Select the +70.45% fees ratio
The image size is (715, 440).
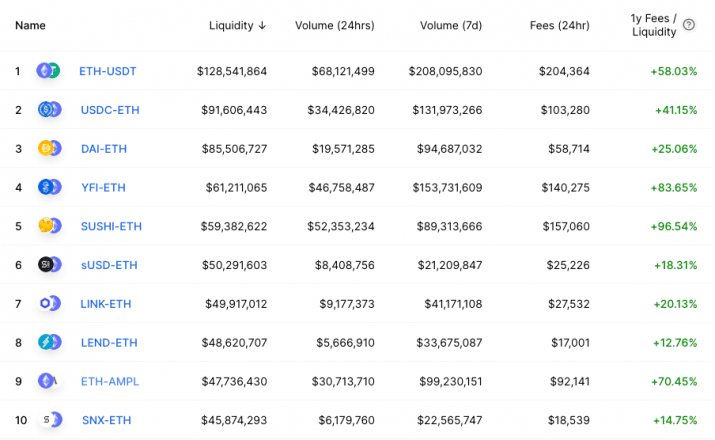(674, 381)
